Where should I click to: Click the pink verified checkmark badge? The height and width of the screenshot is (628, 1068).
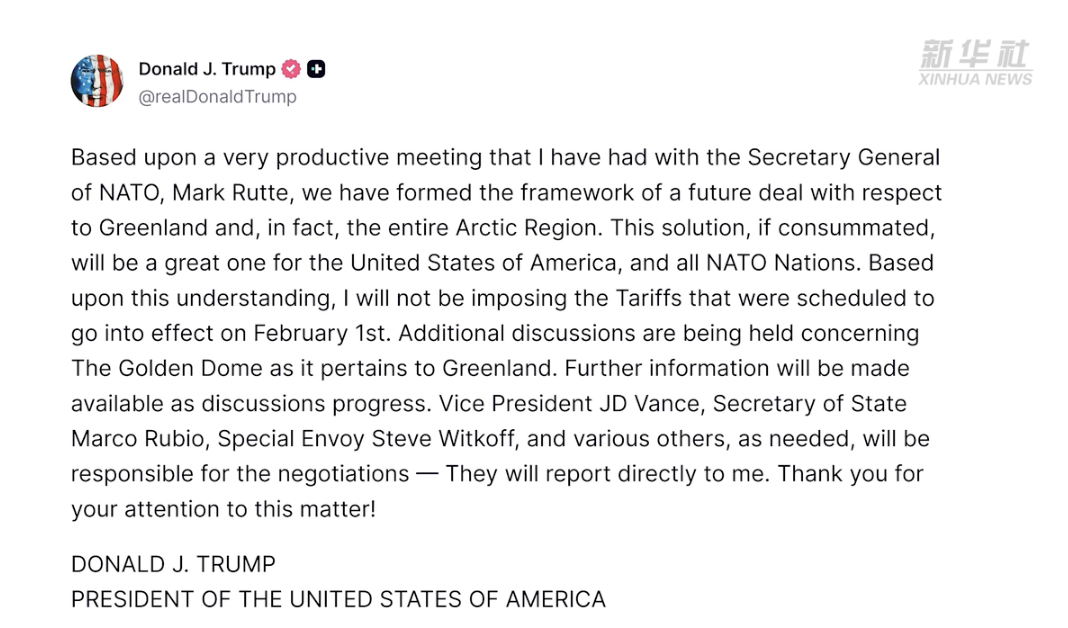[x=291, y=69]
